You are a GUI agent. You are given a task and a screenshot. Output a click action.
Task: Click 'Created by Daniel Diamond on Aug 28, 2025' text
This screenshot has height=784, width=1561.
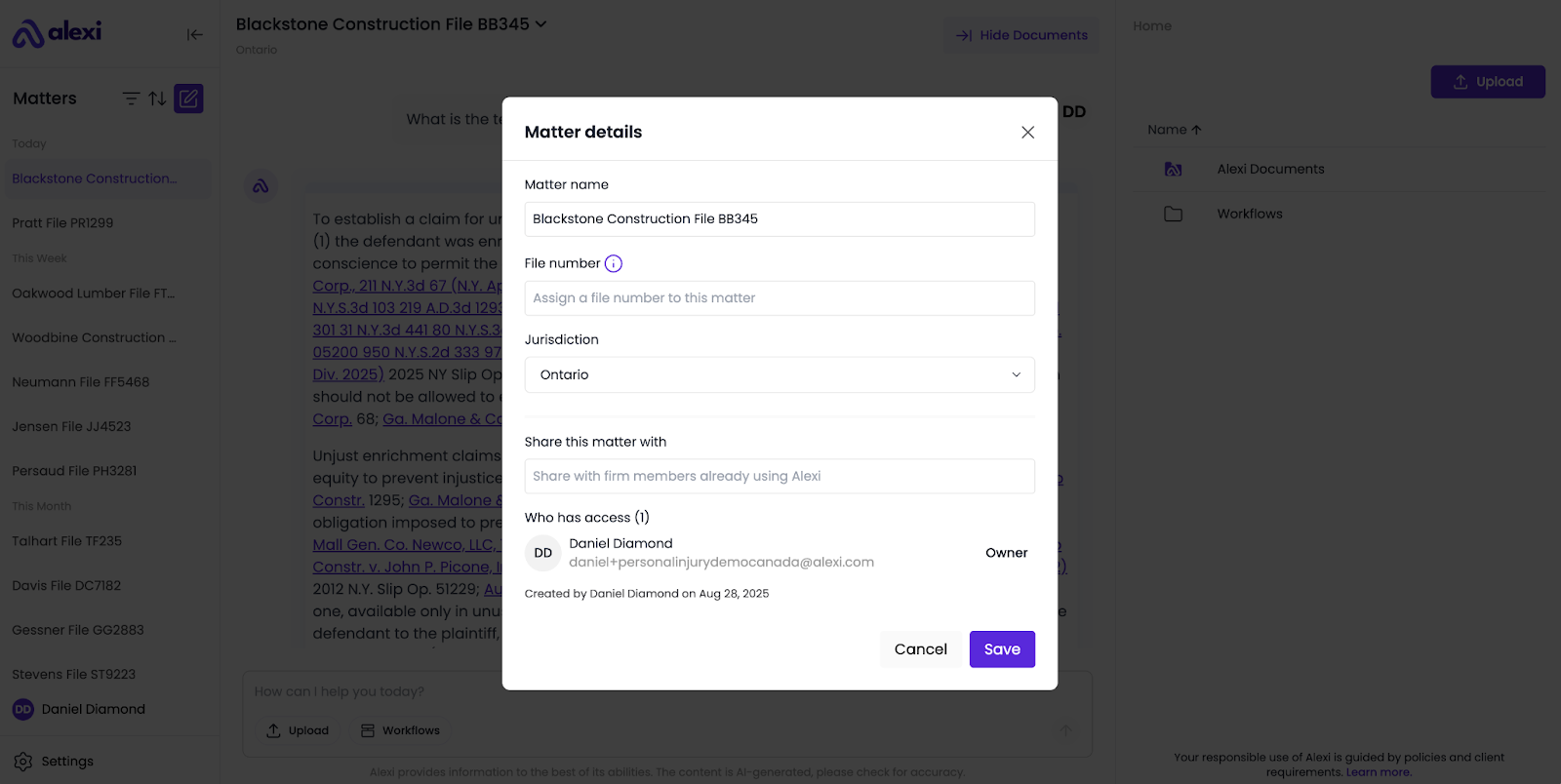[x=647, y=594]
